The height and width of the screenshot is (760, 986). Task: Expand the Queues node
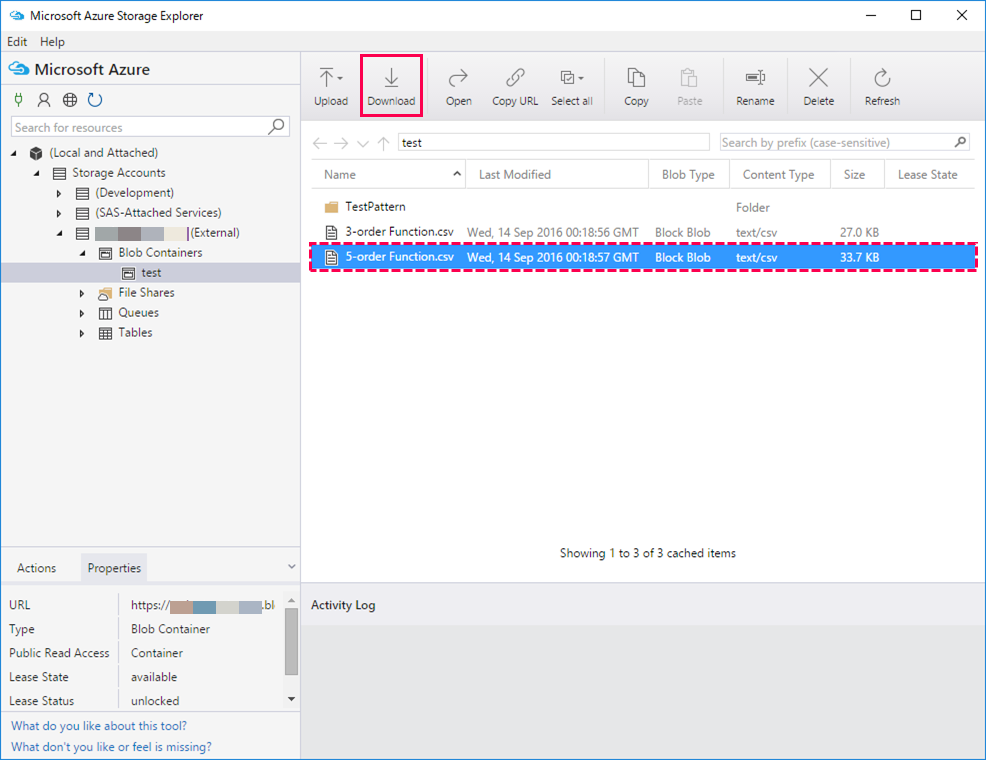(x=82, y=313)
